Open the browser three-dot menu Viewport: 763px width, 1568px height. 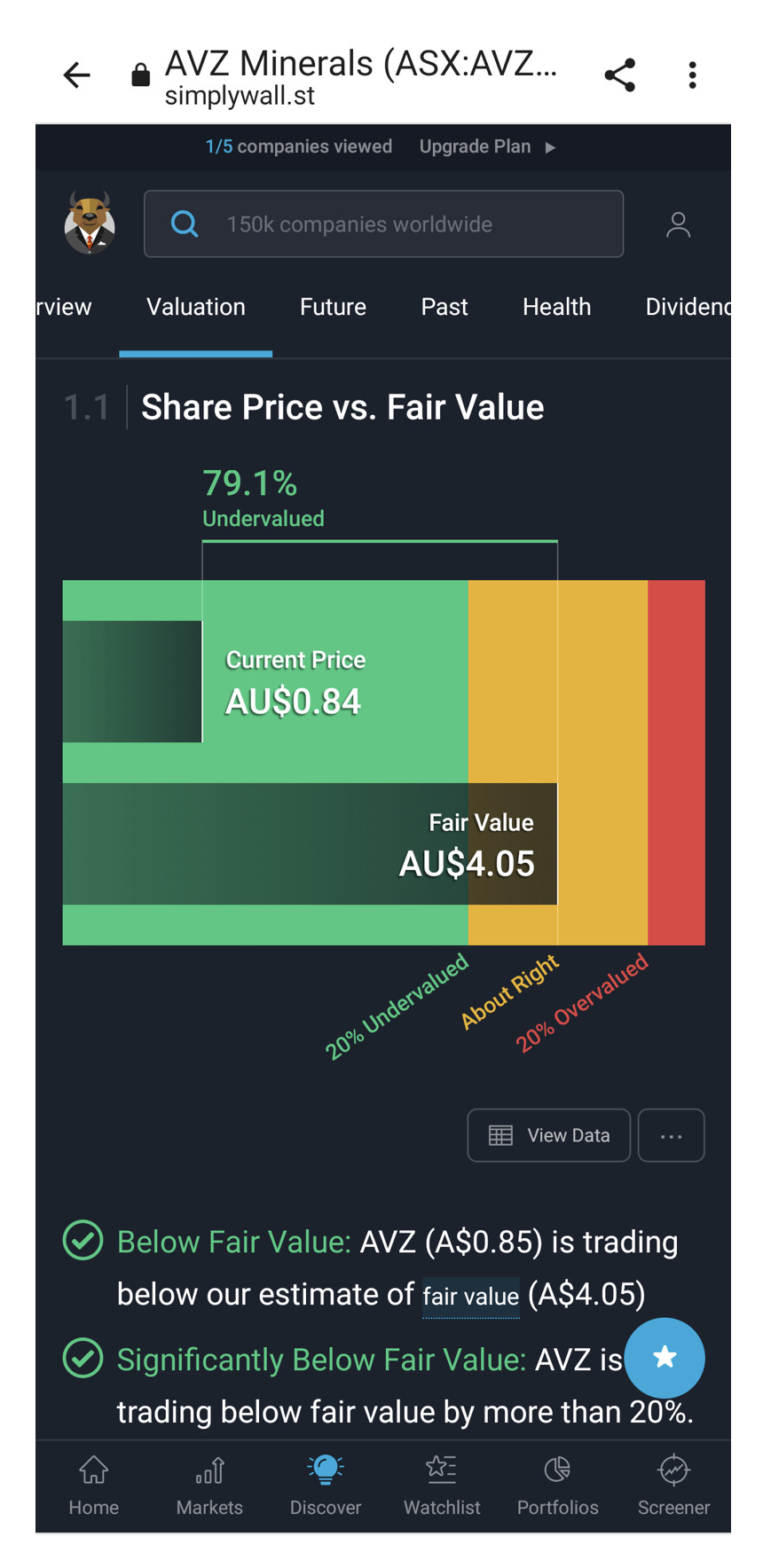pyautogui.click(x=692, y=75)
